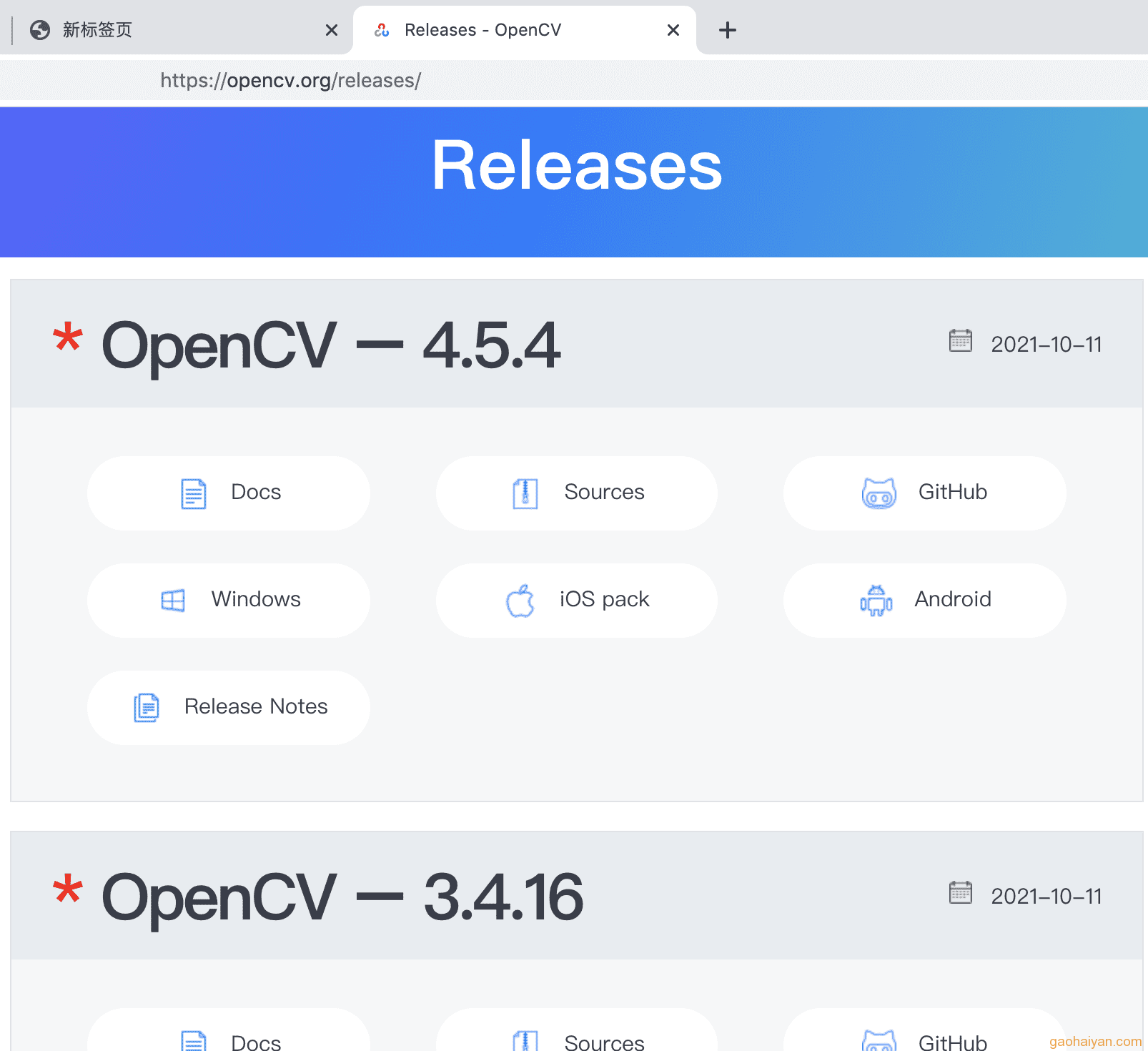Click the GitHub cat icon for 4.5.4
Screen dimensions: 1148x1051
point(879,493)
